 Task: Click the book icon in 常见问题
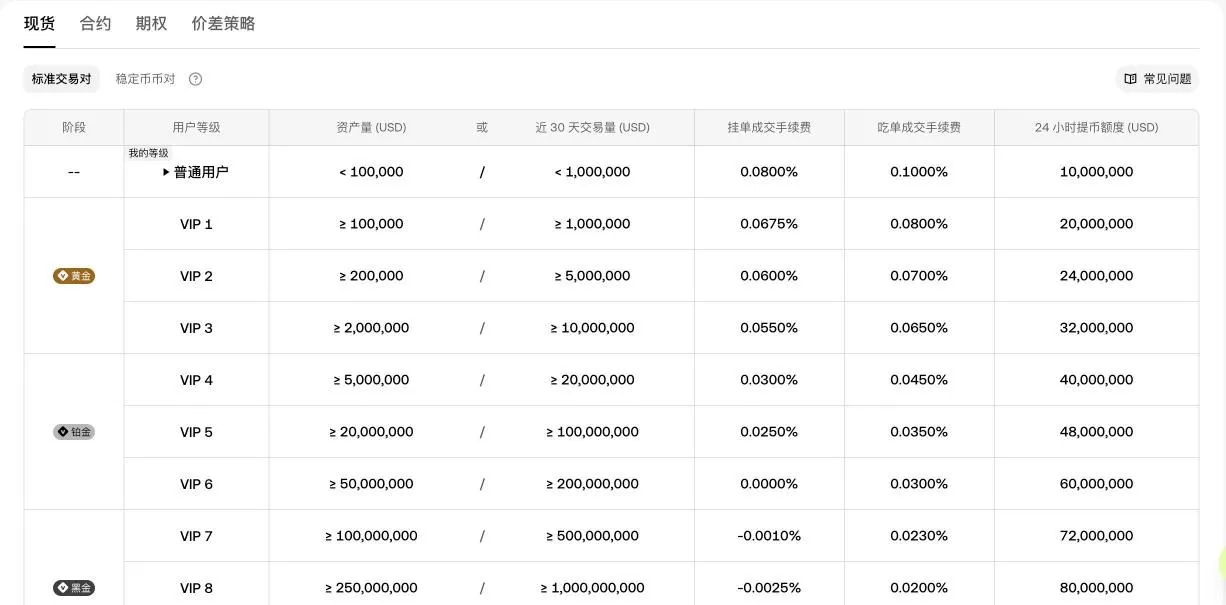pos(1131,79)
